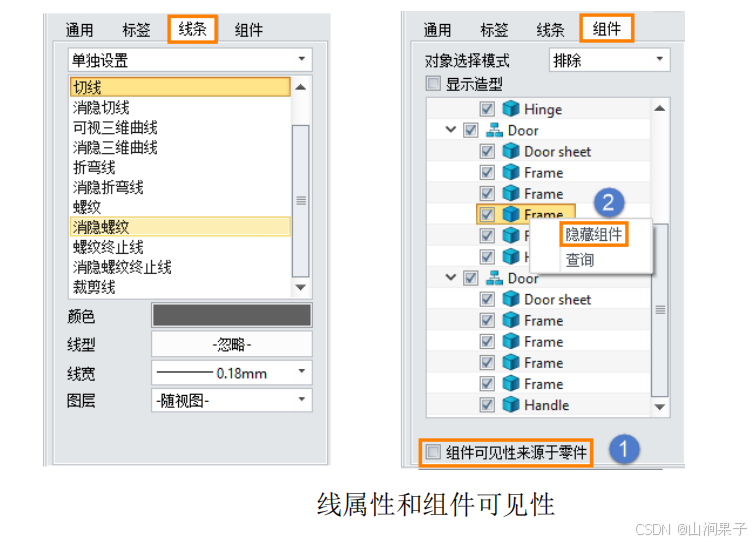Click the line list's scroll-up arrow

(x=301, y=87)
